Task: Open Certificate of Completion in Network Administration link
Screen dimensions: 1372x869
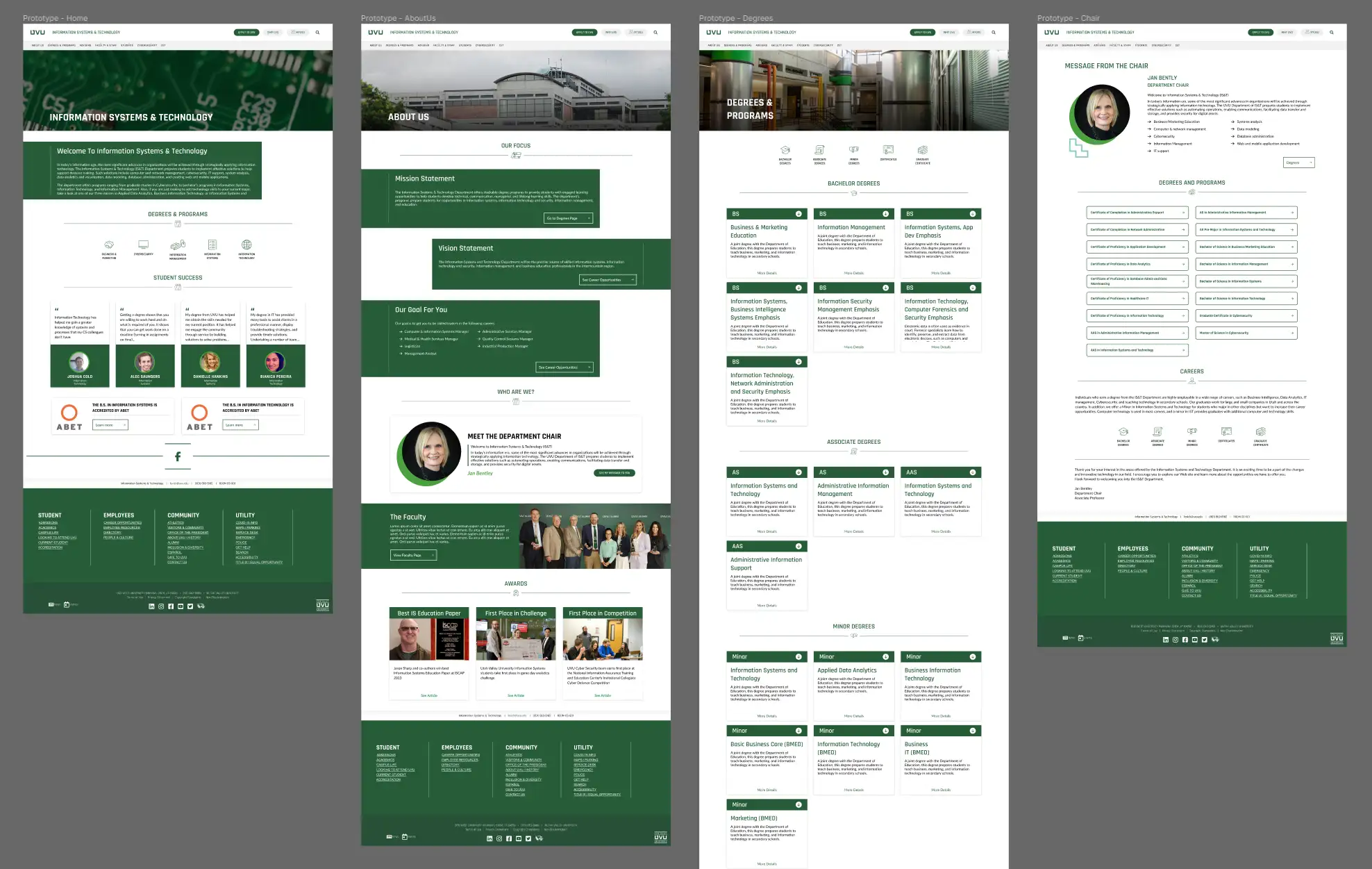Action: 1137,229
